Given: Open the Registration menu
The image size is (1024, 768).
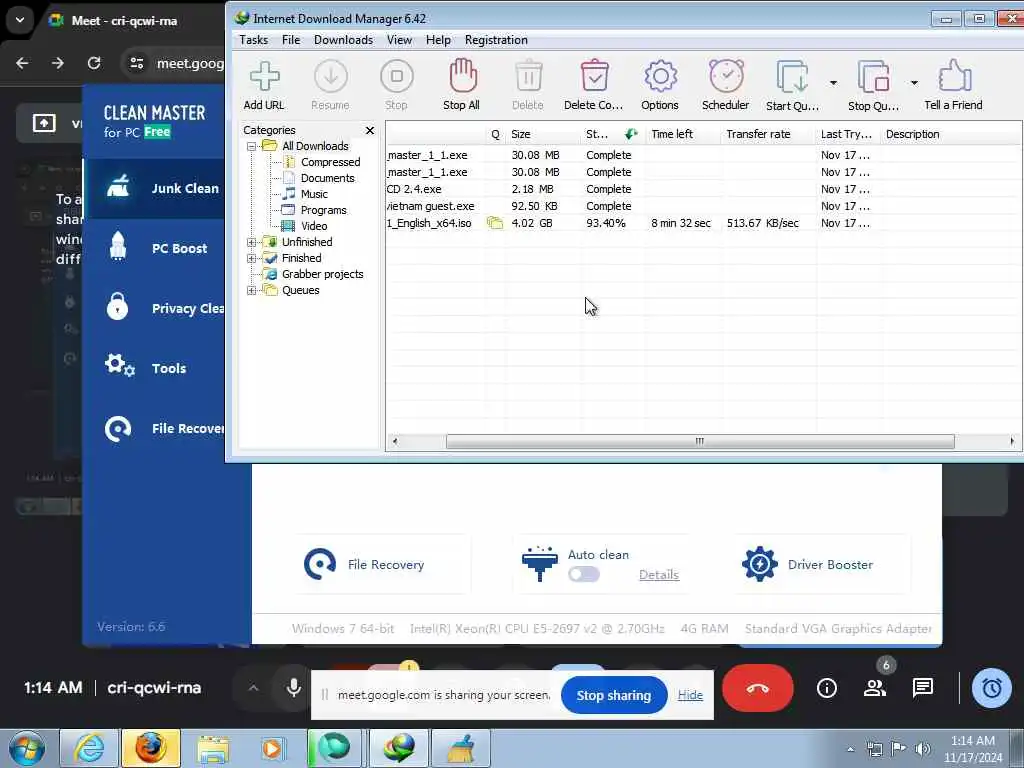Looking at the screenshot, I should pos(496,40).
